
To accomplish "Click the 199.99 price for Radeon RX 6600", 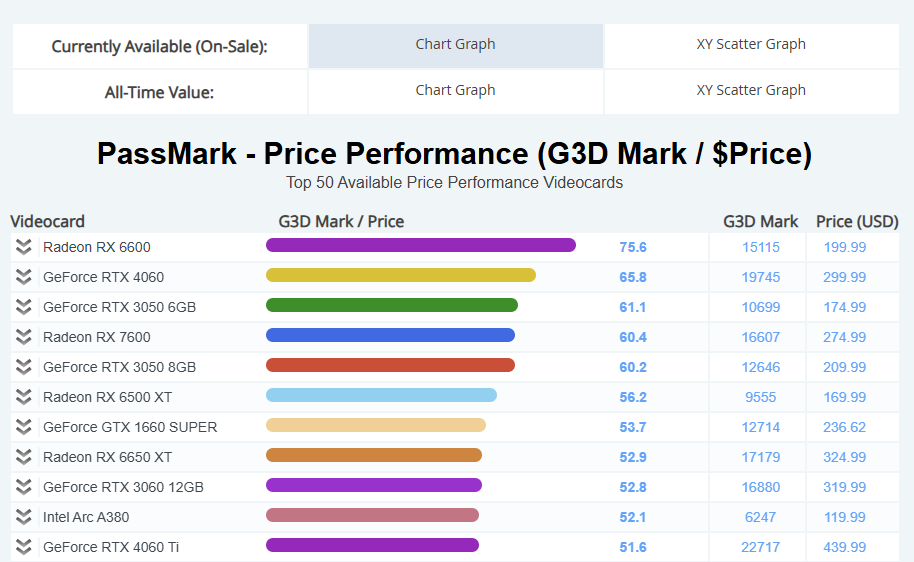I will pos(845,247).
